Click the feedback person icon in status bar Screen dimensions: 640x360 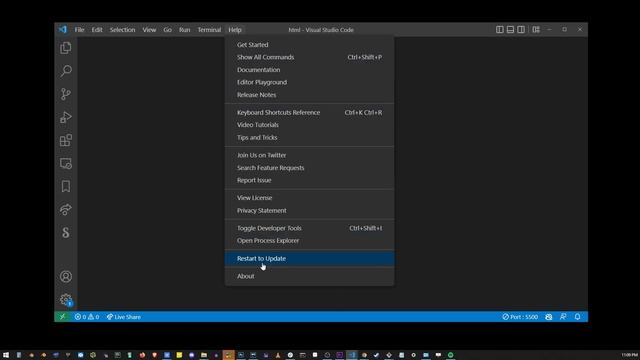(563, 317)
